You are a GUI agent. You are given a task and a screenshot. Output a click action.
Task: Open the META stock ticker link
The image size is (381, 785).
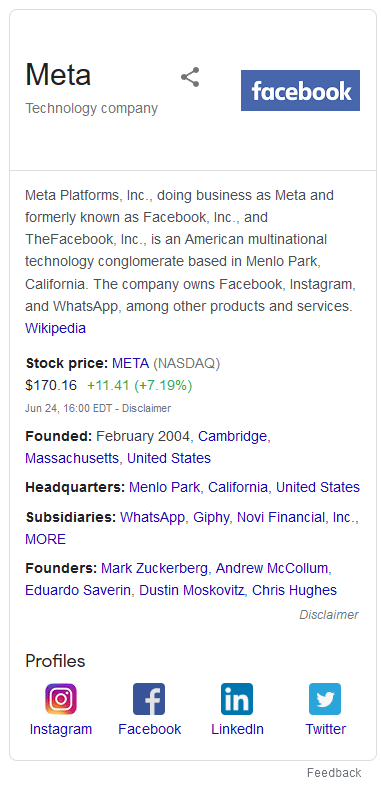pos(131,363)
